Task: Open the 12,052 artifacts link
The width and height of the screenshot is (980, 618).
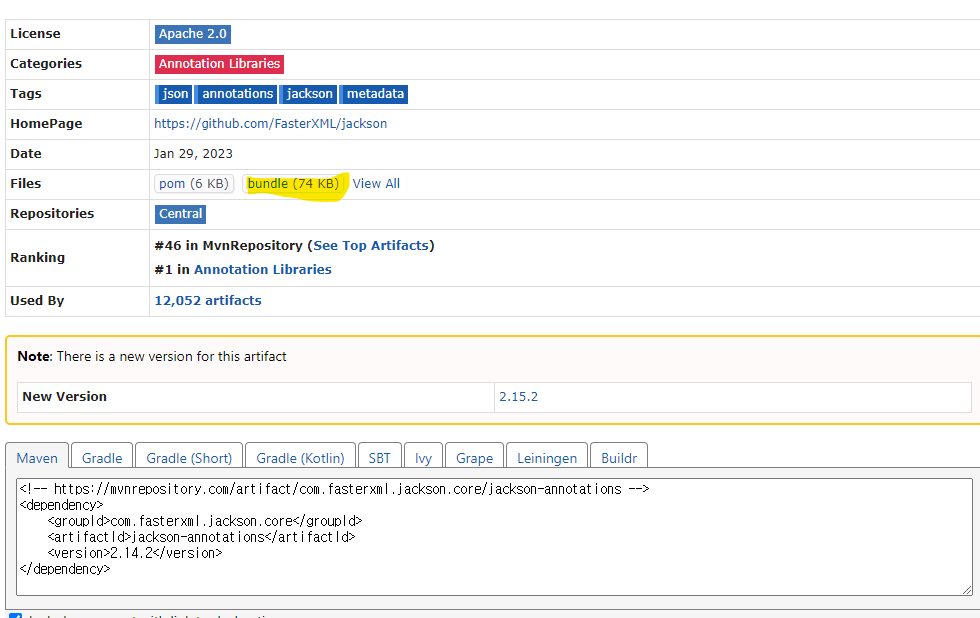Action: (208, 301)
